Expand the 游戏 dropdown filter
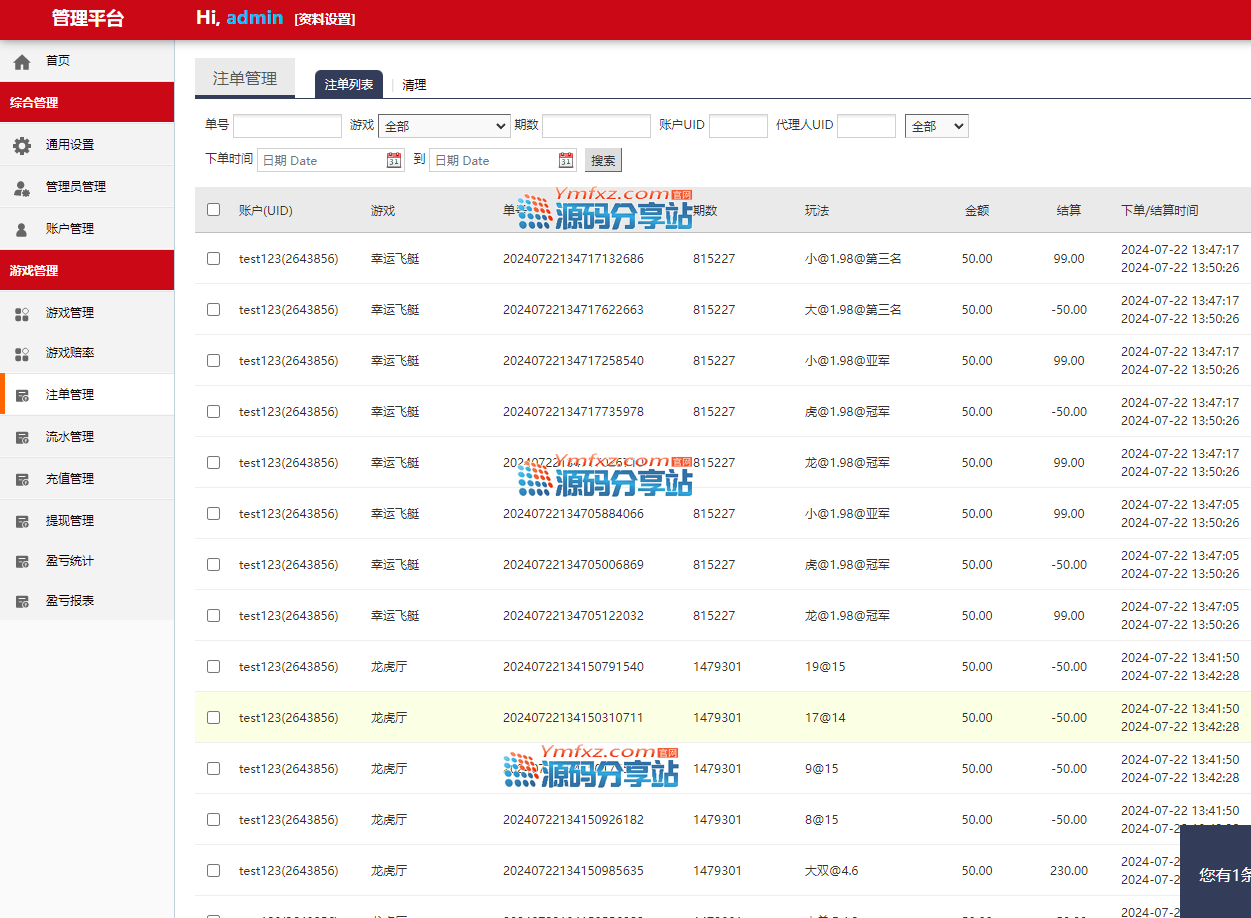Viewport: 1251px width, 918px height. pyautogui.click(x=444, y=126)
